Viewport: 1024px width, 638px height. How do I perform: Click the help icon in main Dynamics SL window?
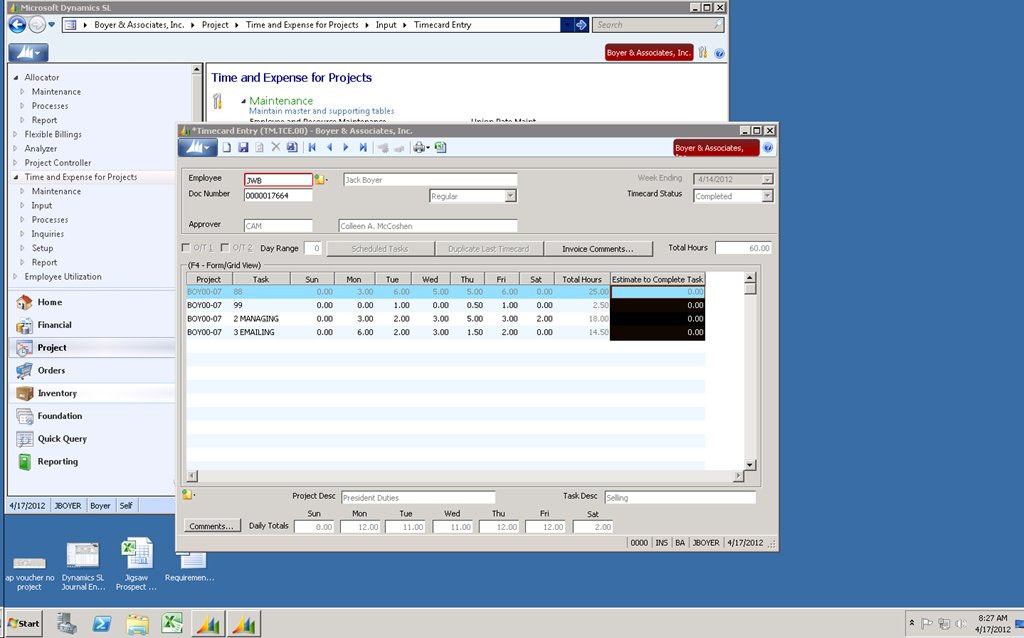point(719,54)
